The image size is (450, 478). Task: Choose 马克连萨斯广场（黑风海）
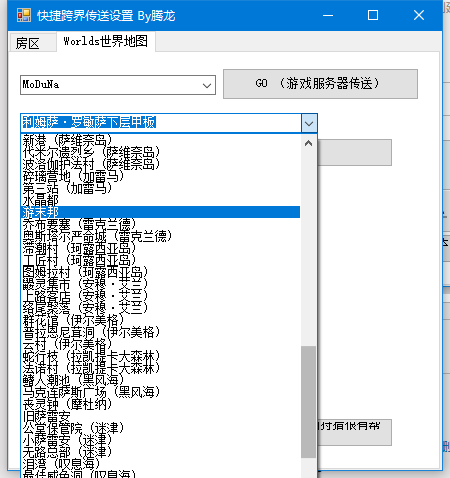(x=160, y=392)
